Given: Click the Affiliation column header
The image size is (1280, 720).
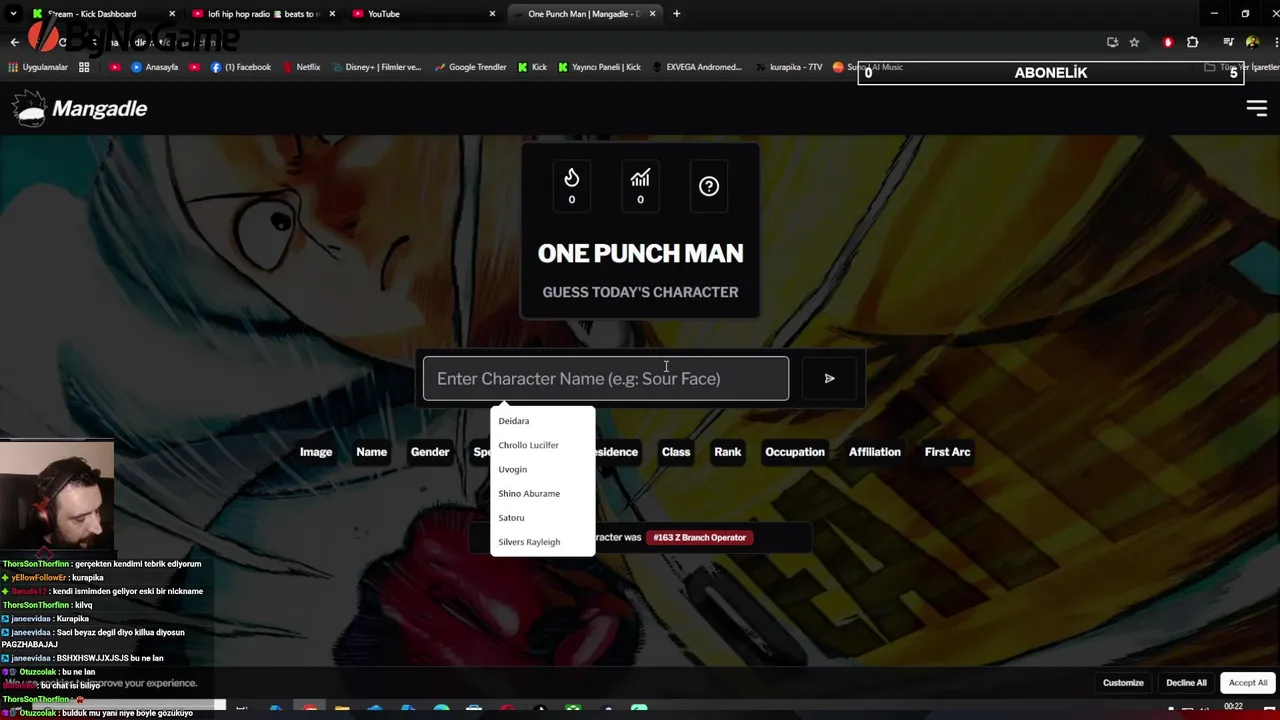Looking at the screenshot, I should click(875, 452).
